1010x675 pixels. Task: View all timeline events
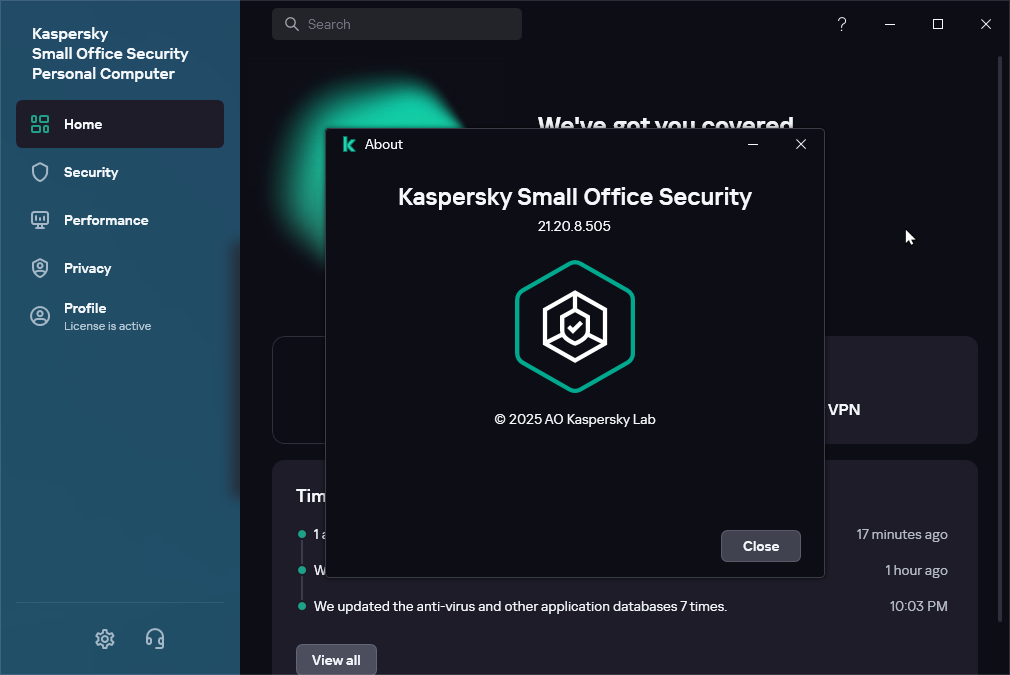click(x=336, y=660)
